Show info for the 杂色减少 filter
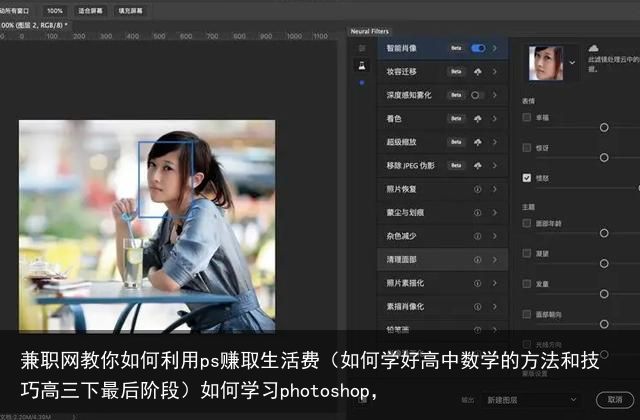 pyautogui.click(x=477, y=236)
